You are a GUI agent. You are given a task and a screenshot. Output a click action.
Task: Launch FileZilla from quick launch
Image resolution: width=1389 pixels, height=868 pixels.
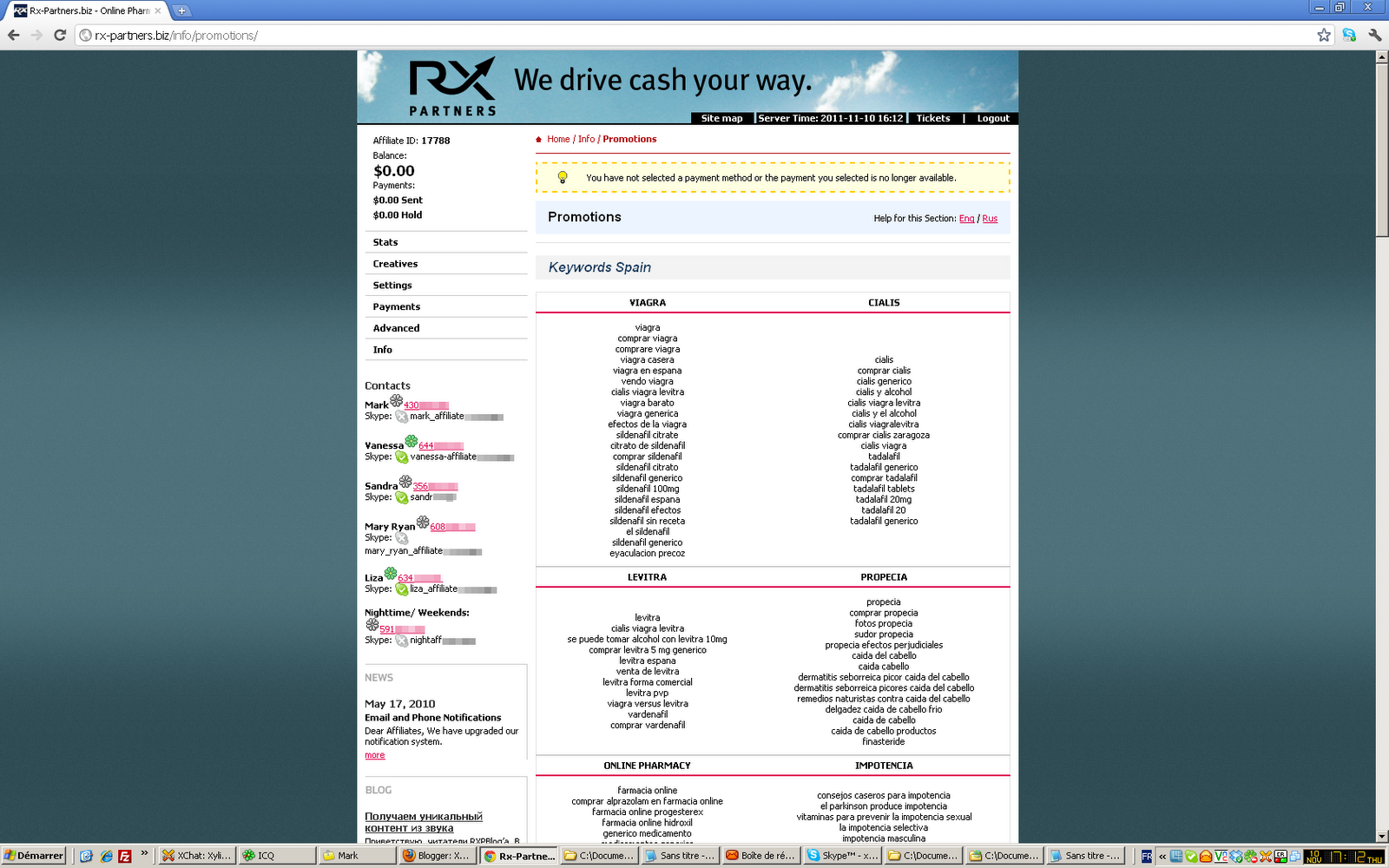point(125,856)
